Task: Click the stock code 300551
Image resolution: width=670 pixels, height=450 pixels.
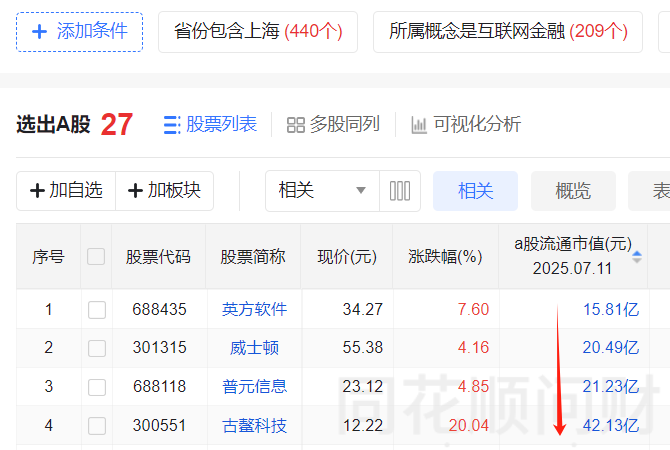Action: click(x=159, y=426)
